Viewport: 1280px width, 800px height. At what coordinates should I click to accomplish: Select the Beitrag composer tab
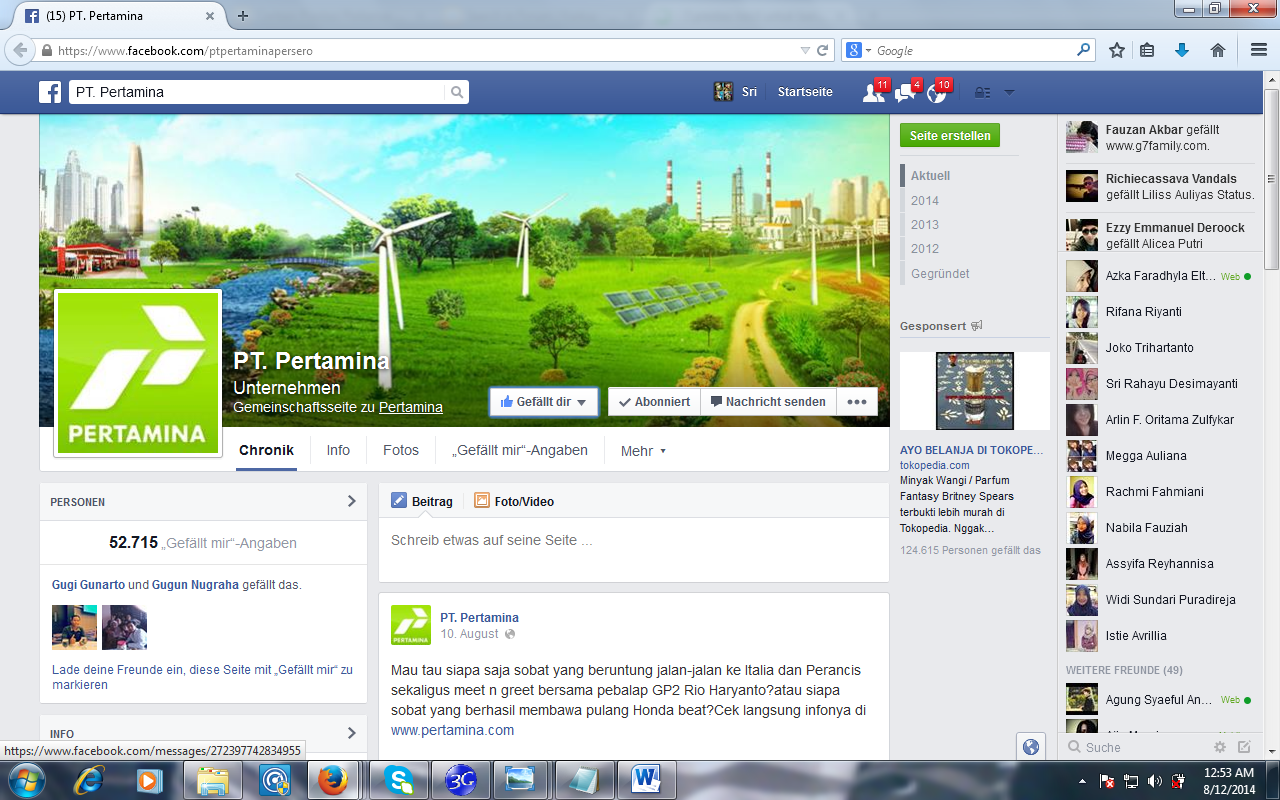click(x=422, y=501)
